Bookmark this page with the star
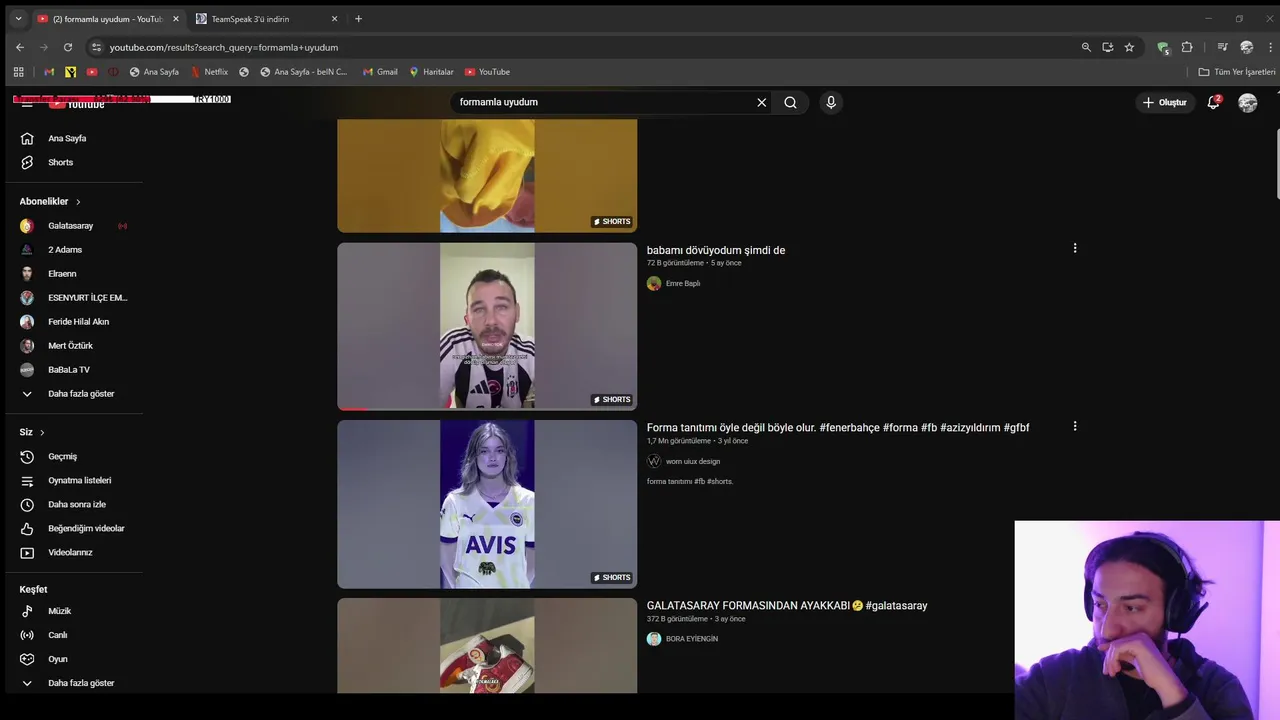The width and height of the screenshot is (1280, 720). pos(1129,47)
